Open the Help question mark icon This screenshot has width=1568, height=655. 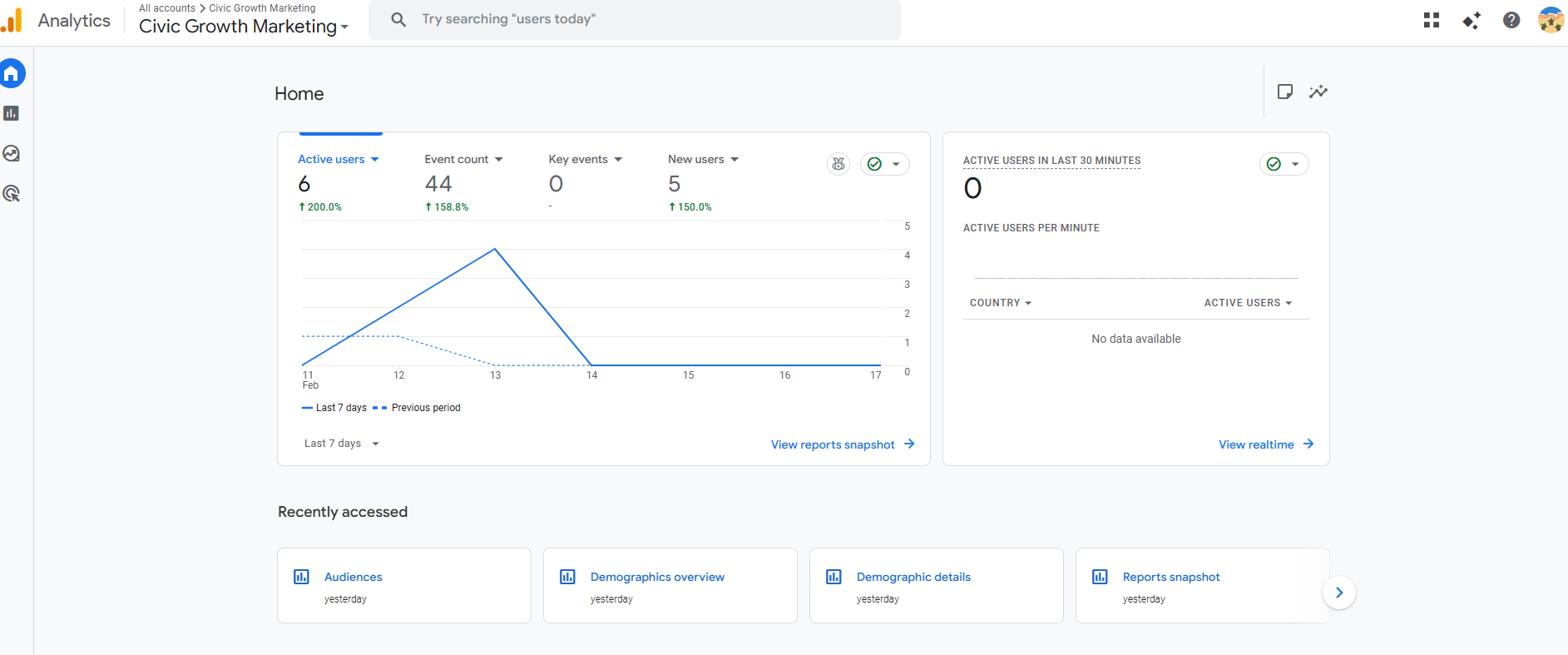pyautogui.click(x=1511, y=20)
